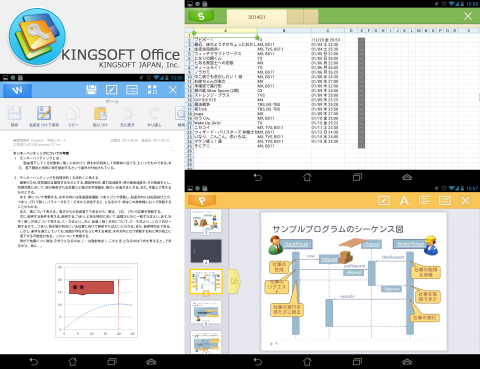Click the cell containing 'Wake Up, Girls!'
This screenshot has height=369, width=480.
coord(225,123)
